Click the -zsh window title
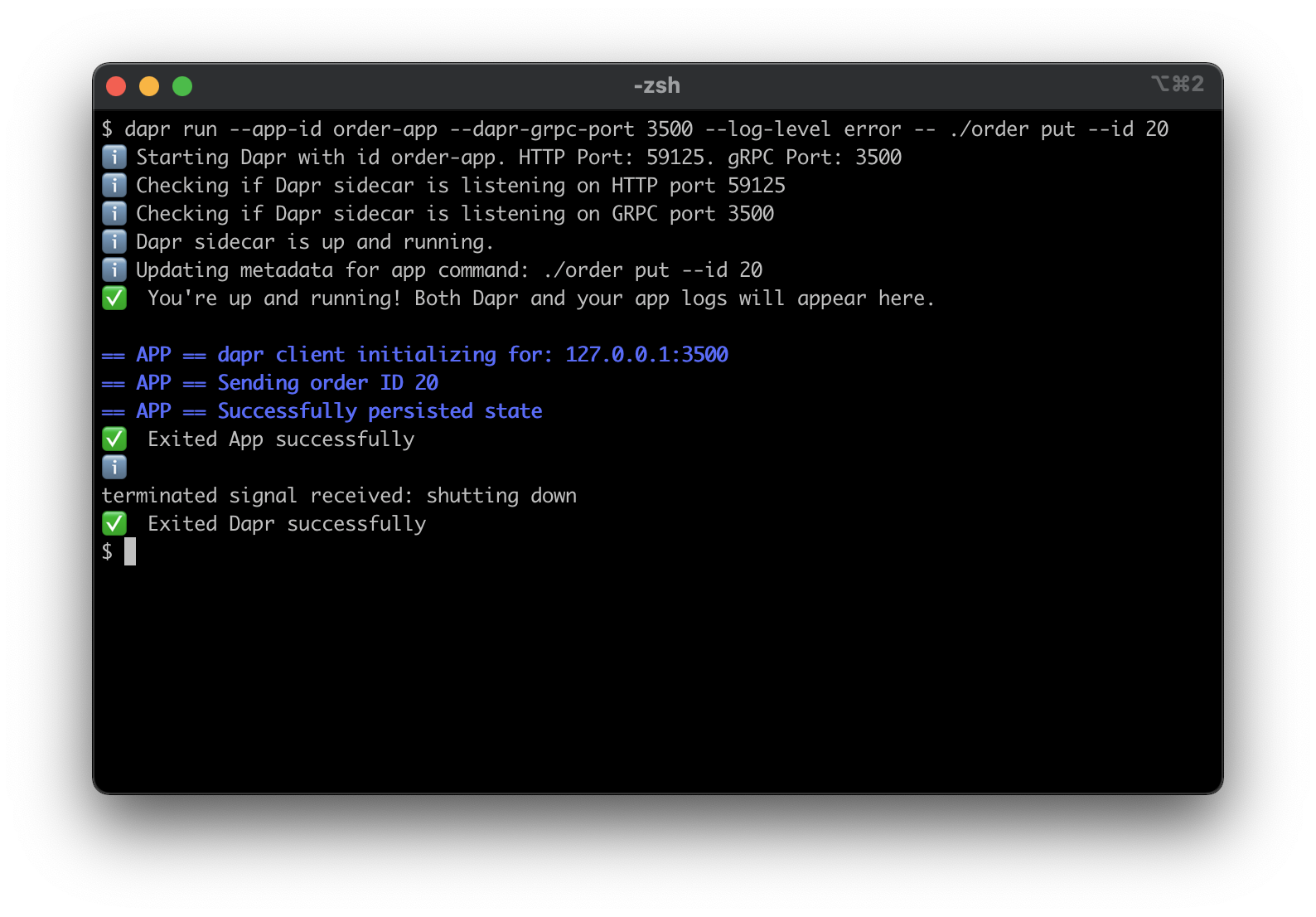This screenshot has height=917, width=1316. [657, 85]
